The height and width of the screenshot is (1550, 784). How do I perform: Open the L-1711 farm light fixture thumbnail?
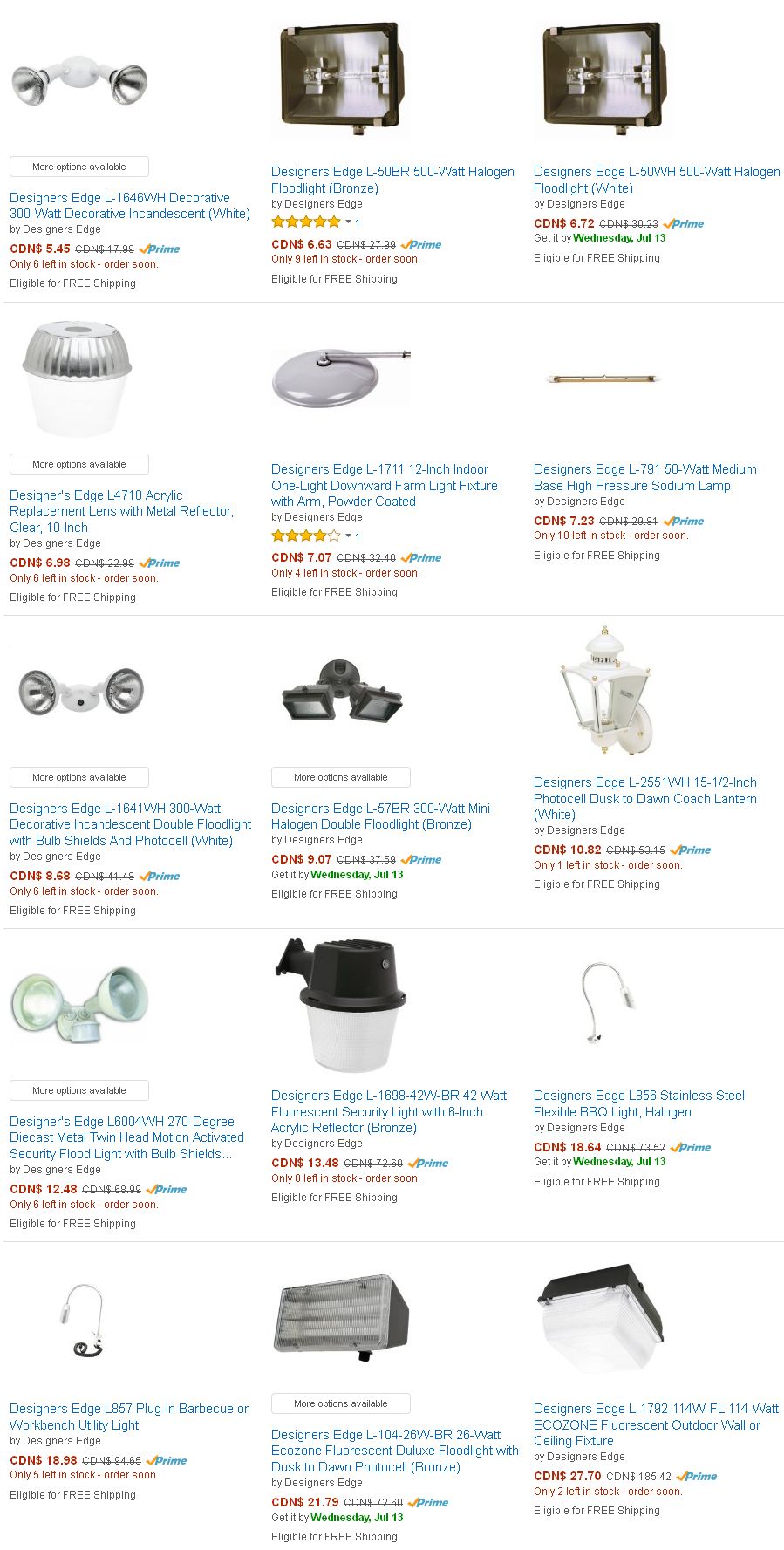341,376
